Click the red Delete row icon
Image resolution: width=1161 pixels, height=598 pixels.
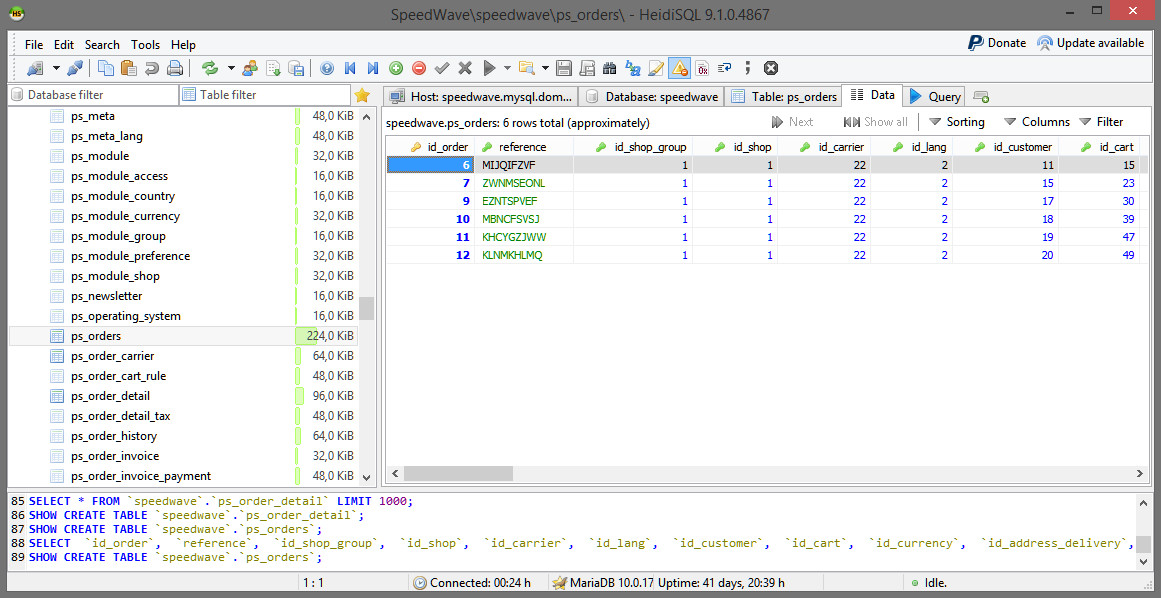[419, 68]
